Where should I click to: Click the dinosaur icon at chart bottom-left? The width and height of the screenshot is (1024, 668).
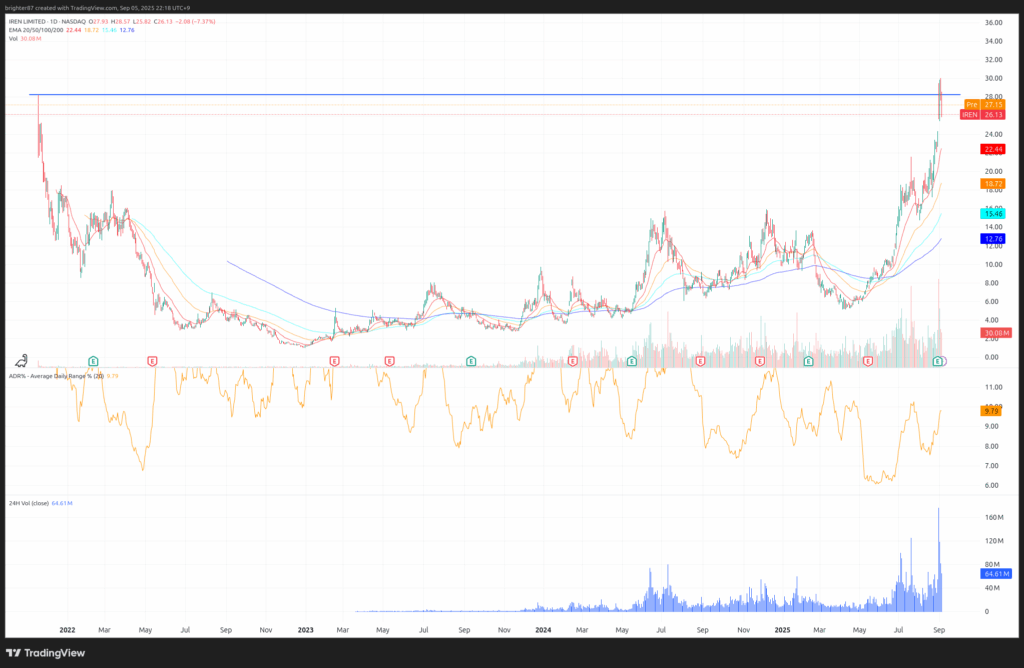tap(22, 360)
